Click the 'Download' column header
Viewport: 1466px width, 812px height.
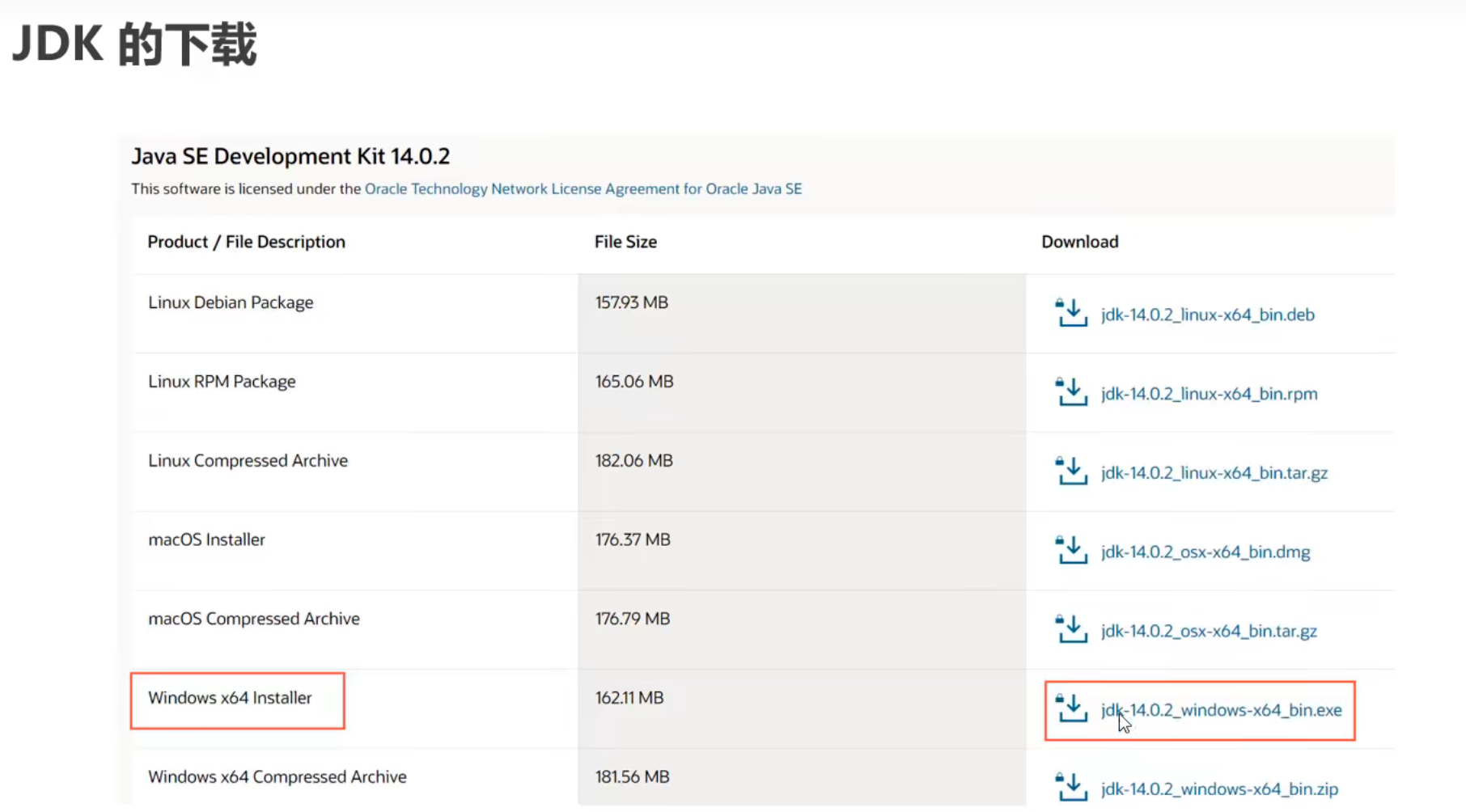1080,242
